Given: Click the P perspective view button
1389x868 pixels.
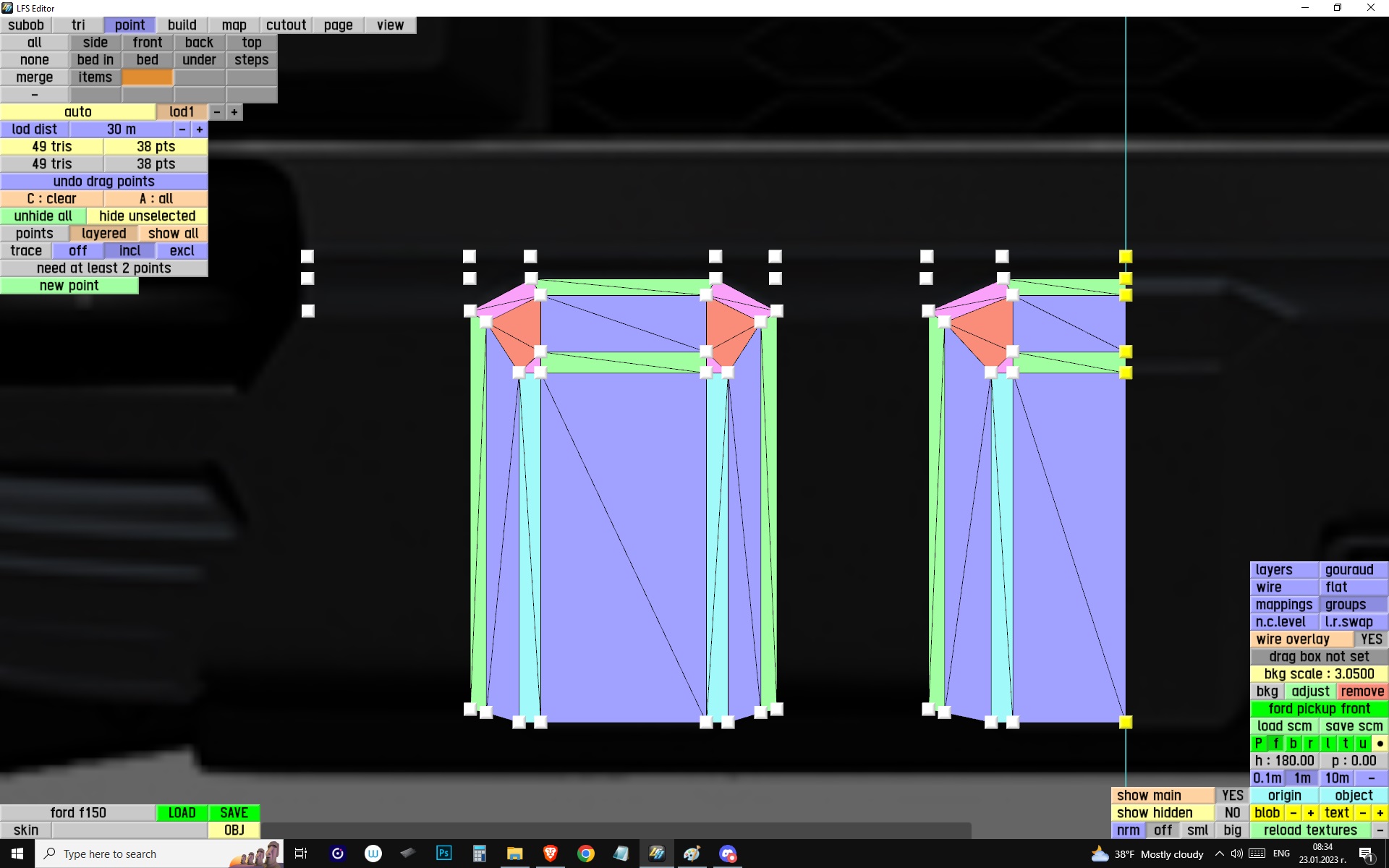Looking at the screenshot, I should 1258,744.
